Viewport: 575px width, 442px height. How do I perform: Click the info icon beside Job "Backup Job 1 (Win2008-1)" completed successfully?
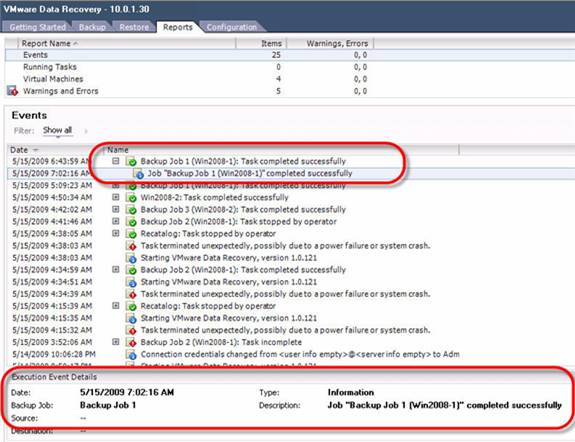tap(138, 173)
